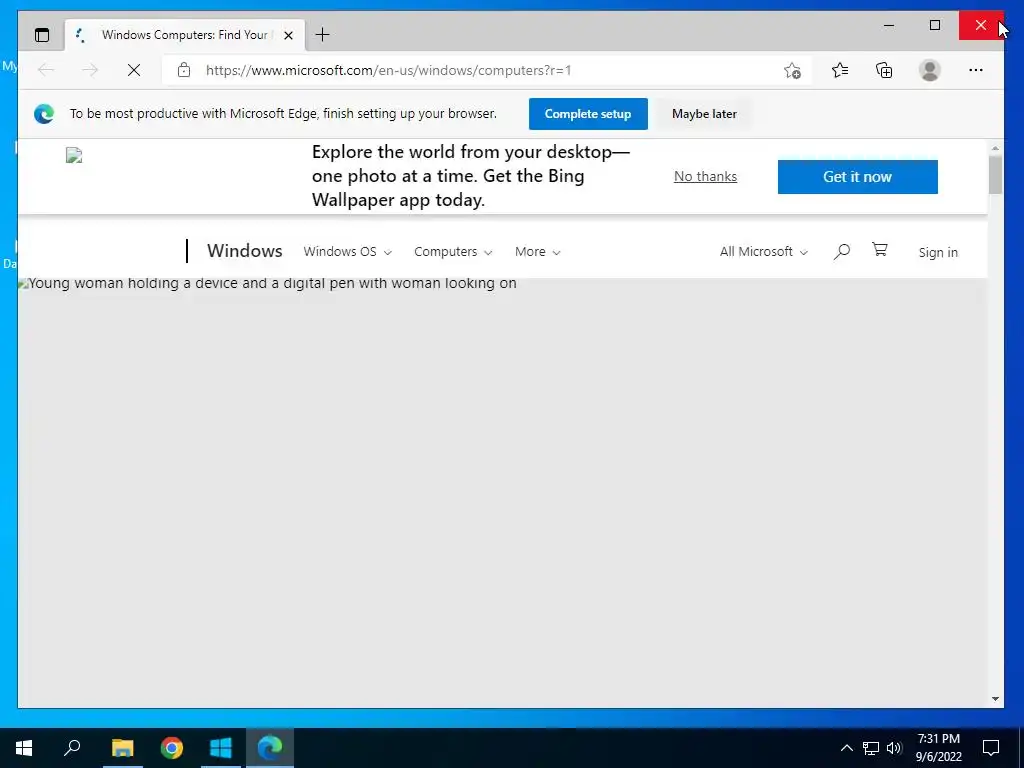Stop loading the page
Image resolution: width=1024 pixels, height=768 pixels.
click(134, 70)
